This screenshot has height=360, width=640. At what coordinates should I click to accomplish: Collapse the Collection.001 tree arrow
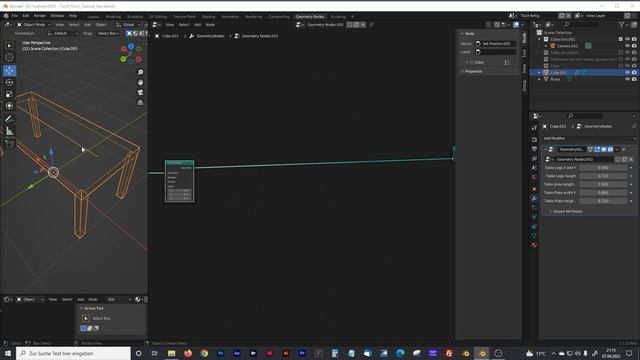coord(540,39)
